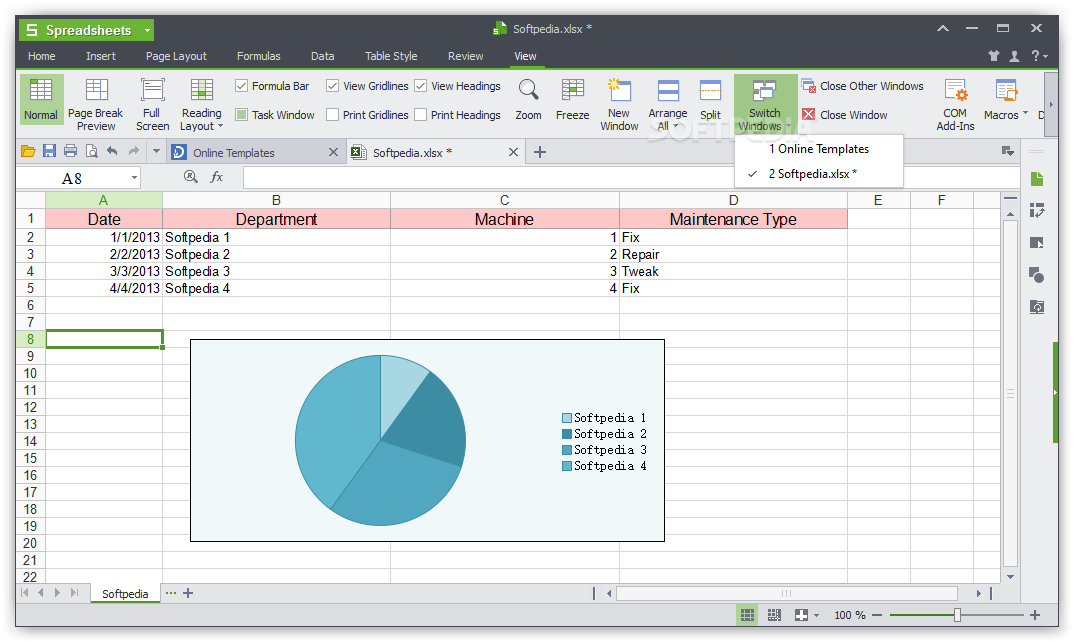The height and width of the screenshot is (642, 1074).
Task: Select column B header
Action: click(276, 200)
